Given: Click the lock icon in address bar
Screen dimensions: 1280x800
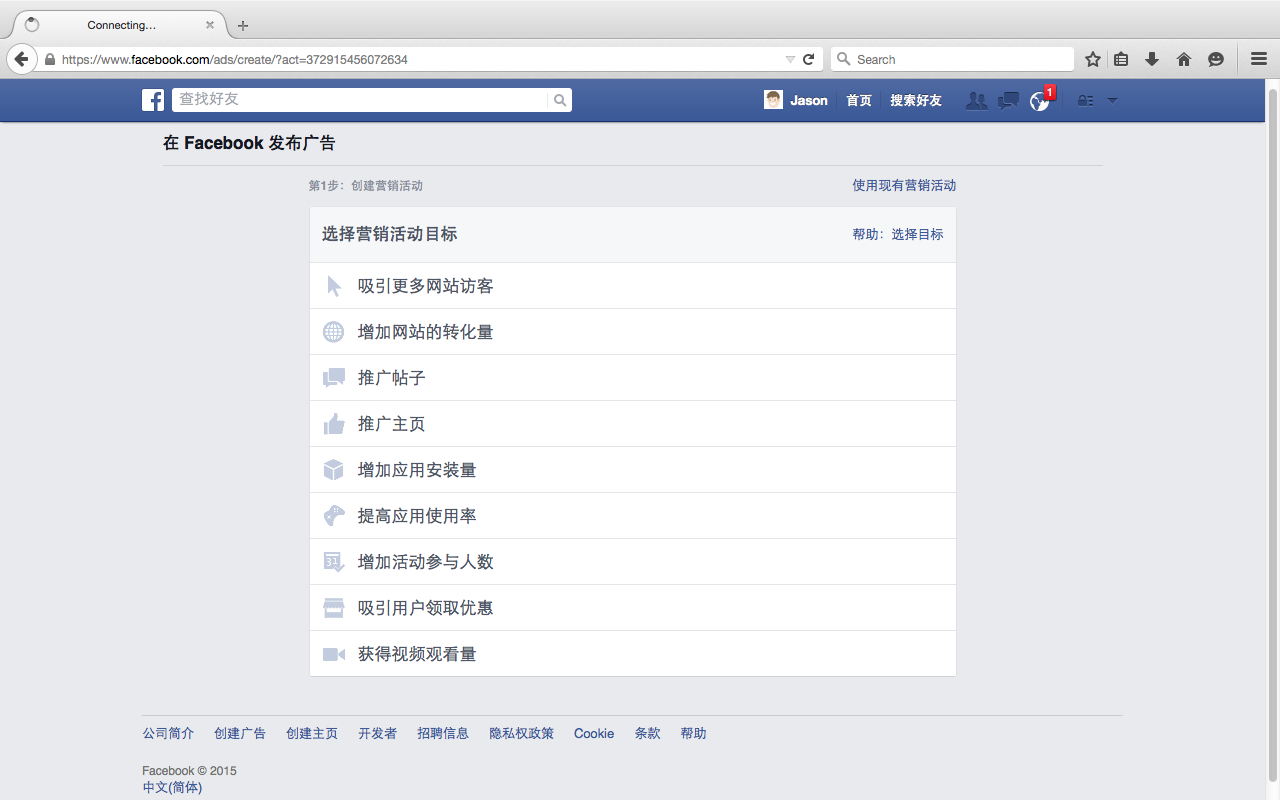Looking at the screenshot, I should click(x=50, y=59).
